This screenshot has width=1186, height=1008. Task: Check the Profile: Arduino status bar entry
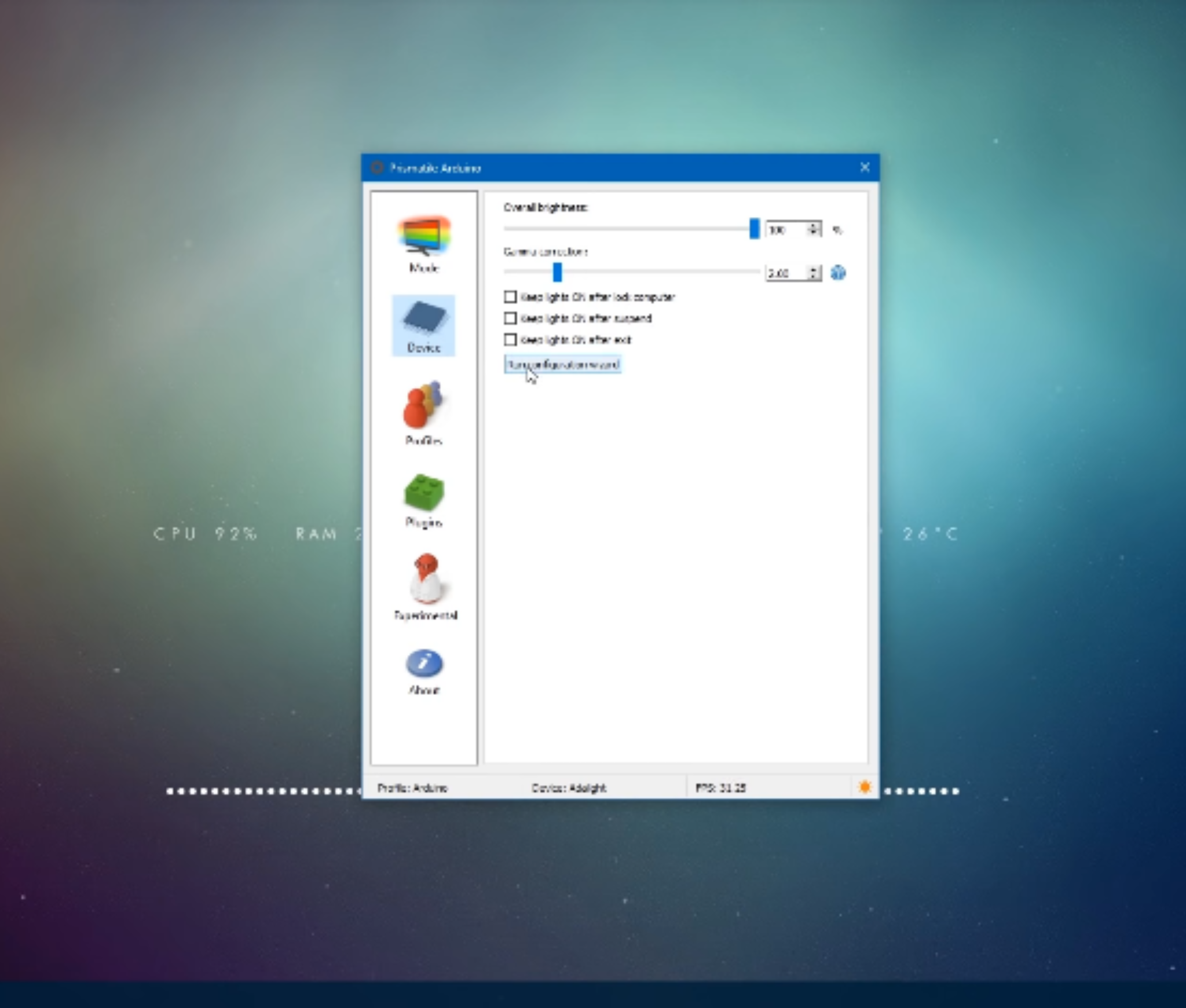point(412,787)
